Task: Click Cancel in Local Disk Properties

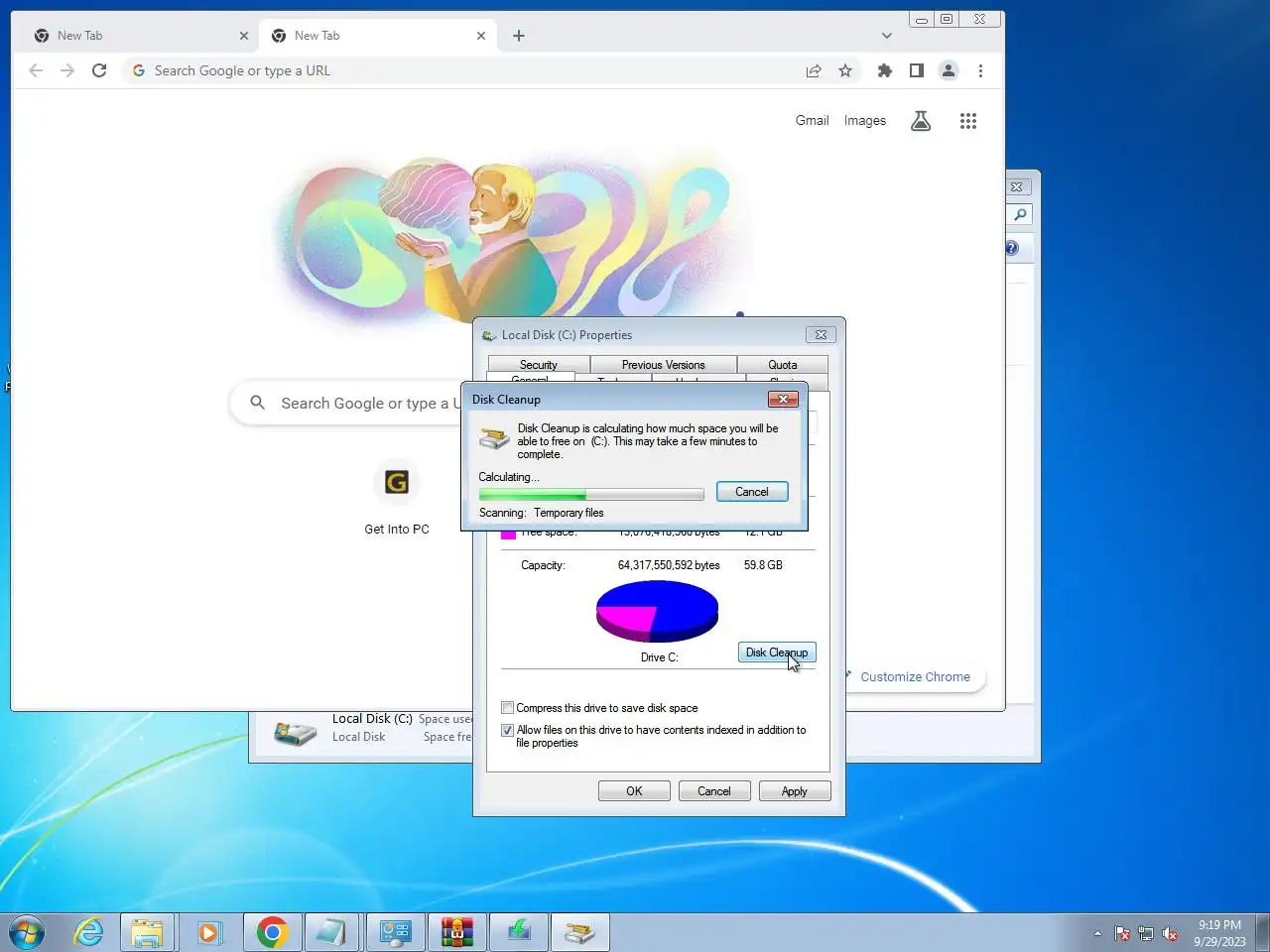Action: point(713,791)
